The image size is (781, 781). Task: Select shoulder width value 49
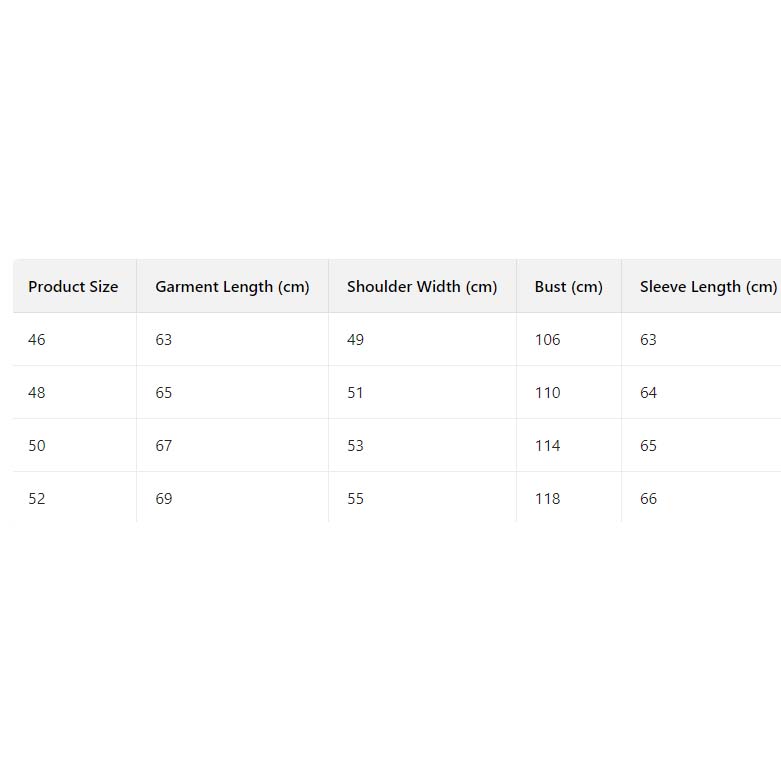(x=356, y=340)
